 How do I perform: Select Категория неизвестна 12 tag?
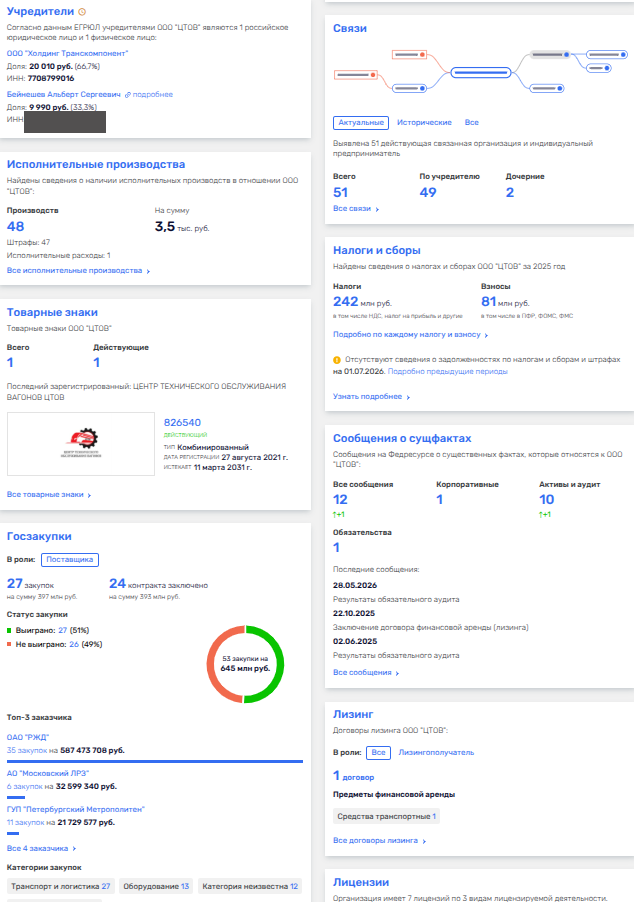[x=250, y=886]
